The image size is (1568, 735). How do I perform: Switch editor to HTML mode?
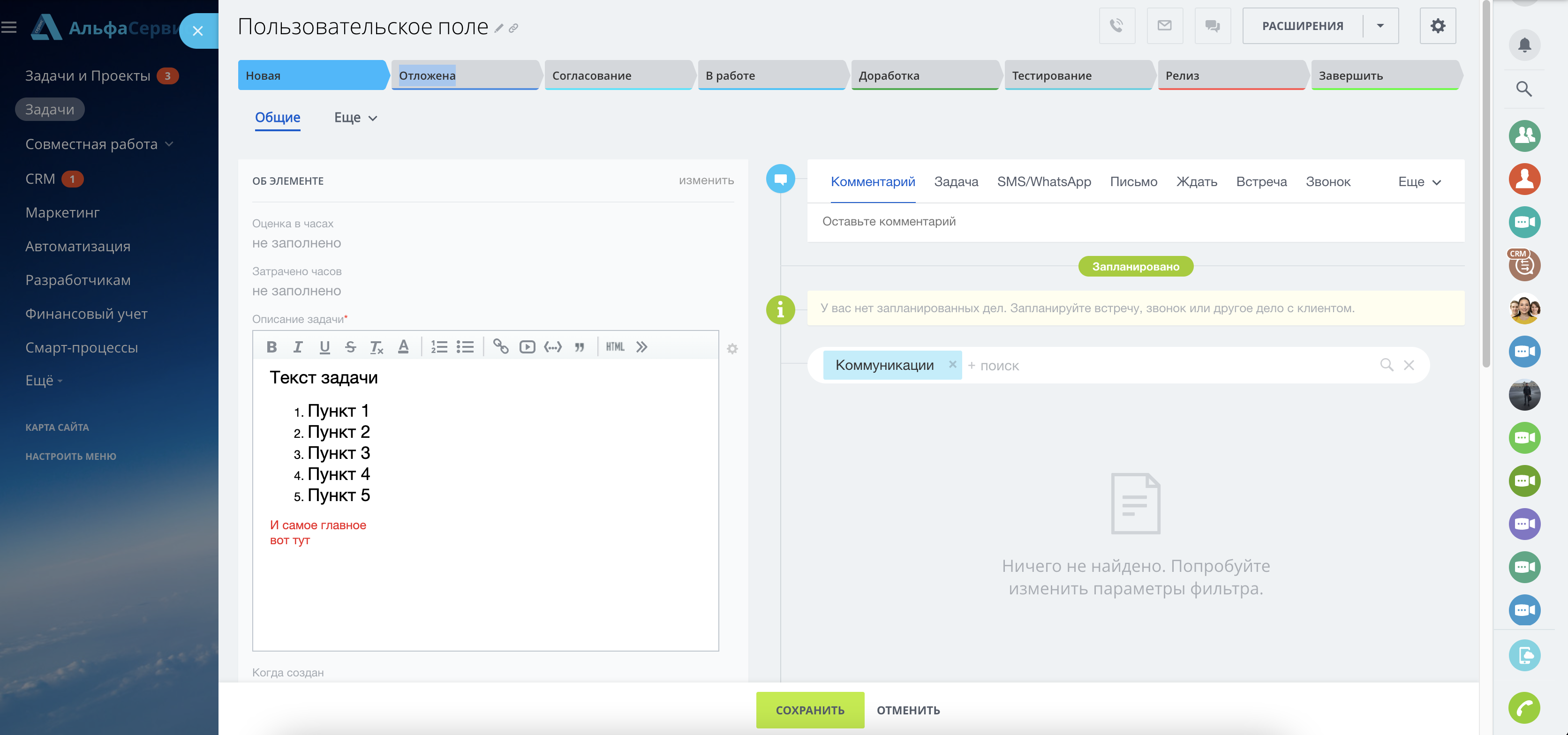point(615,347)
